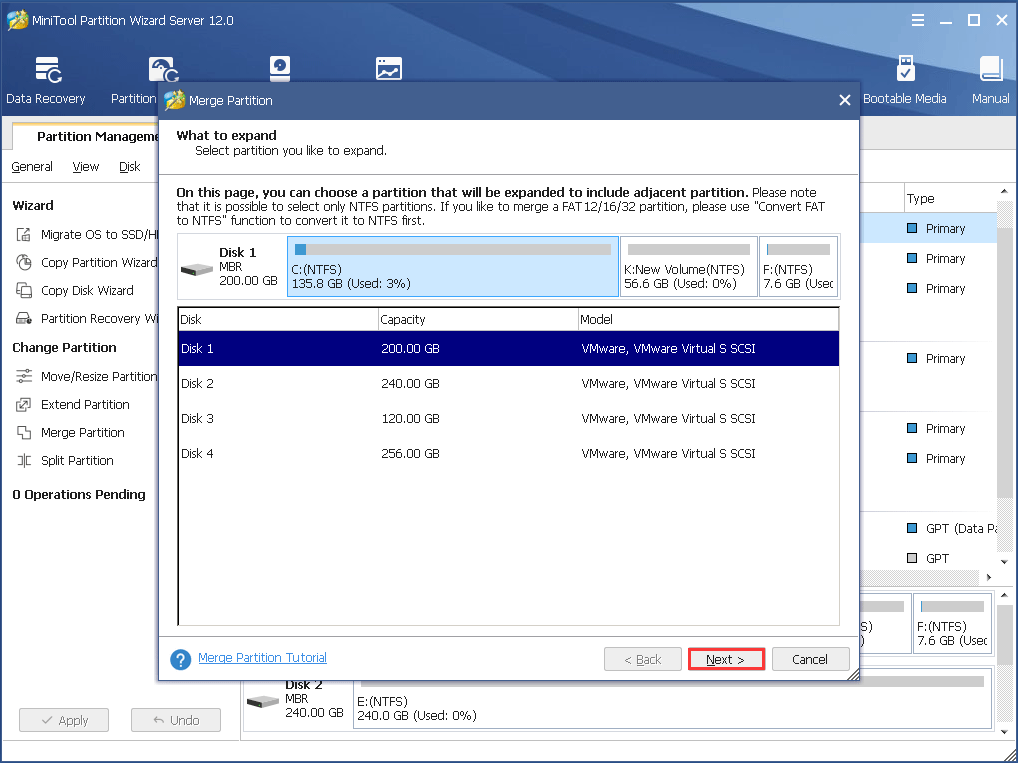Cancel the Merge Partition wizard

tap(810, 659)
